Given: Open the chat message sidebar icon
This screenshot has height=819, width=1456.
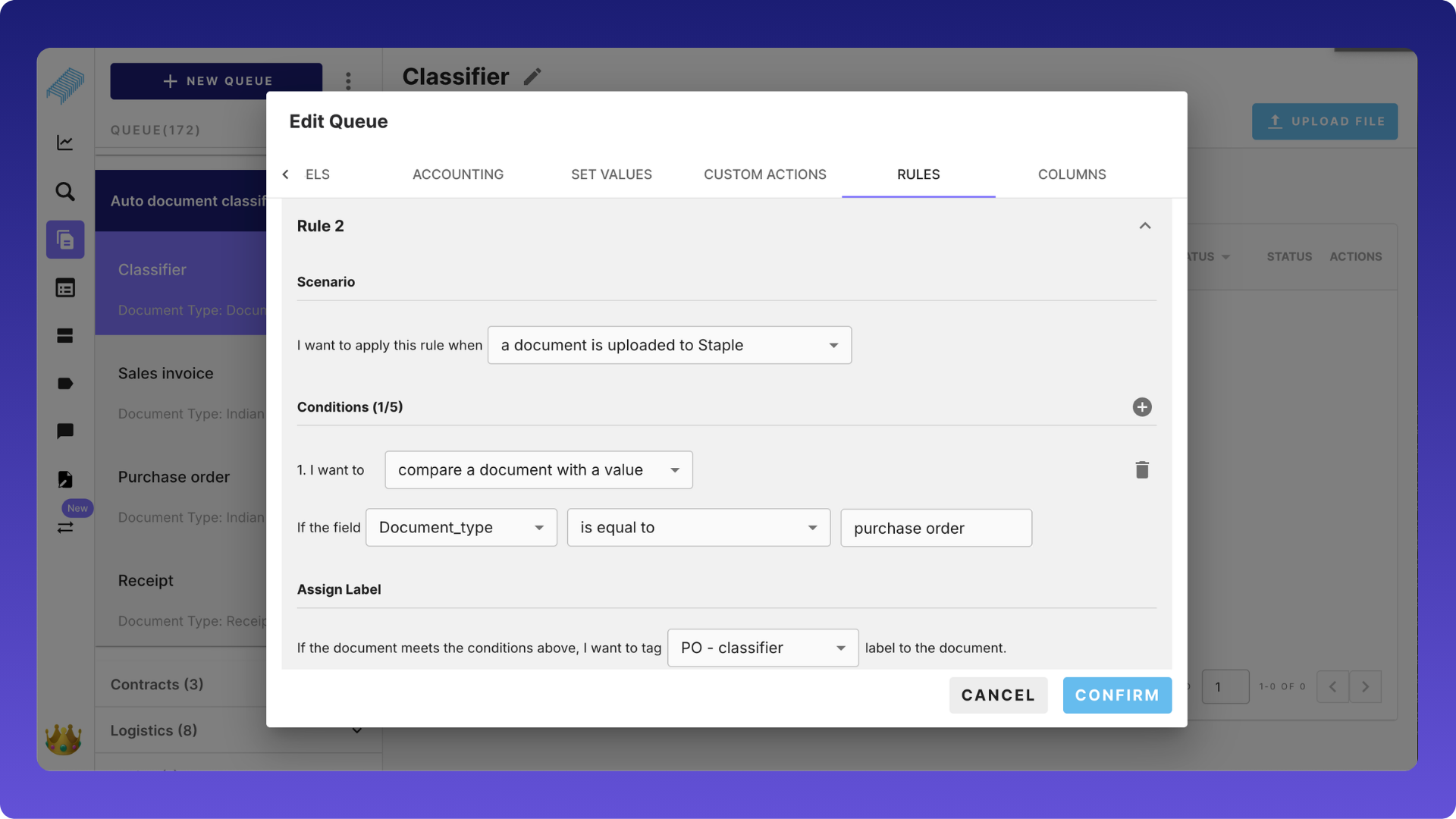Looking at the screenshot, I should tap(65, 431).
